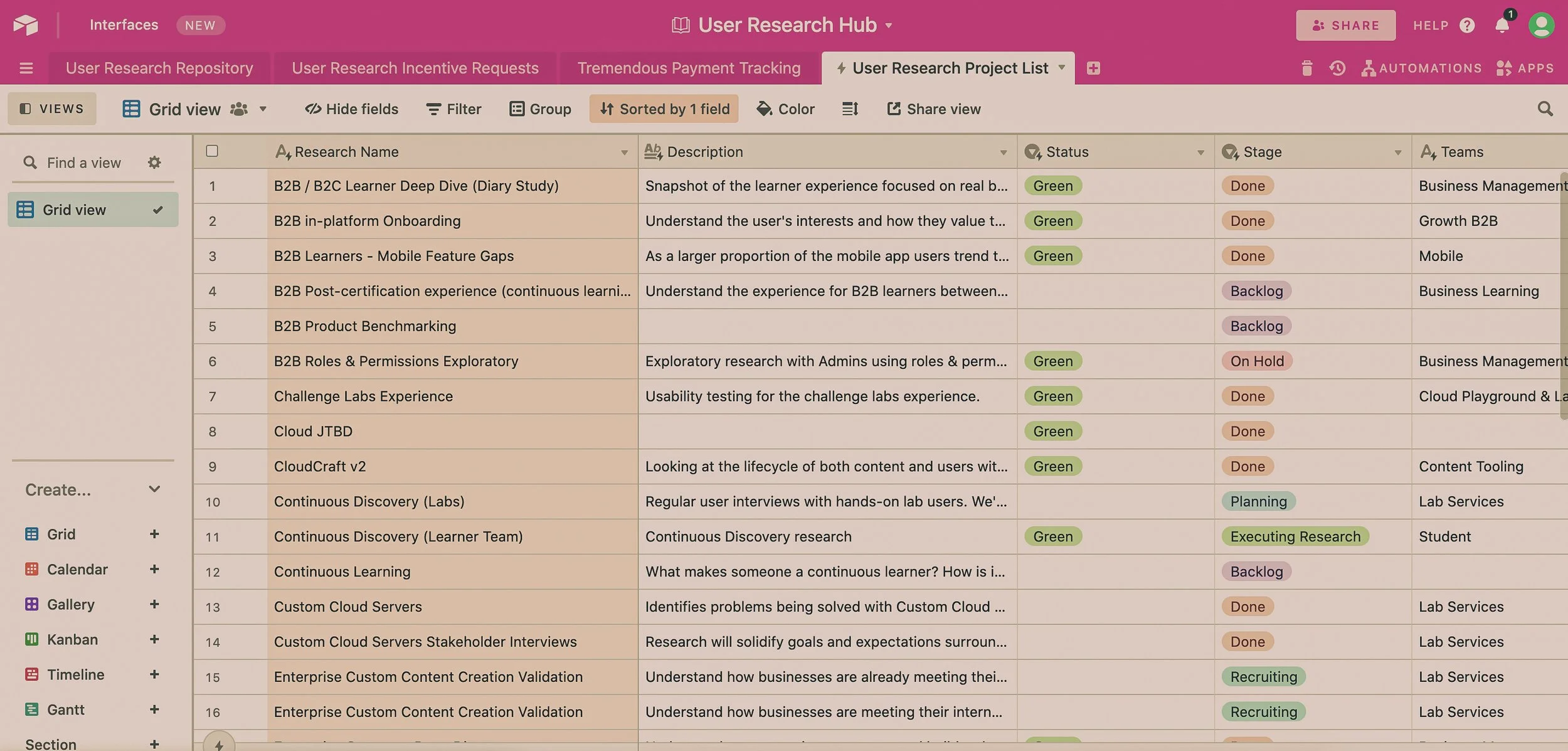This screenshot has width=1568, height=751.
Task: Open the notifications bell icon
Action: click(x=1502, y=25)
